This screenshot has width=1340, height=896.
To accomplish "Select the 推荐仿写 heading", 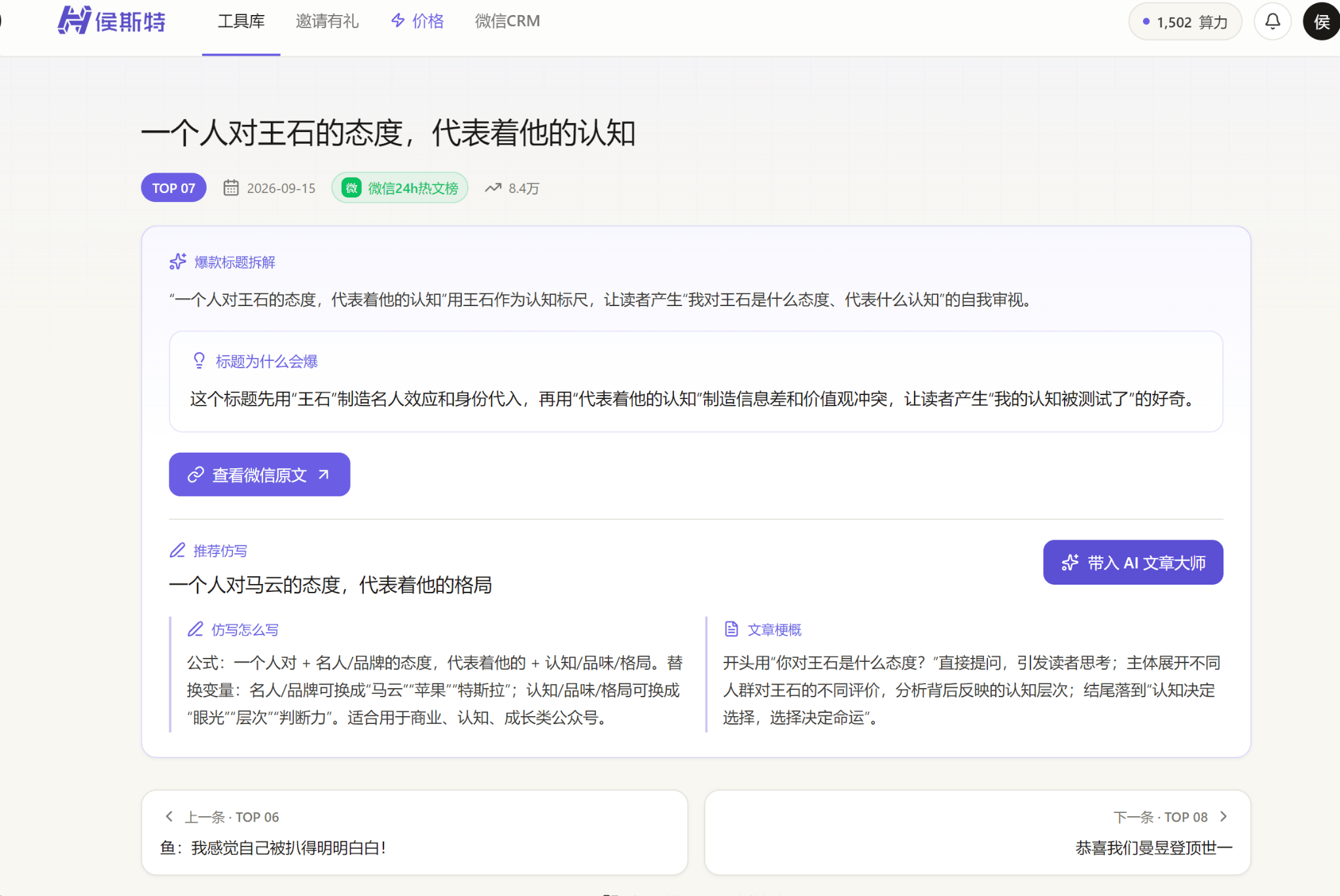I will 220,551.
